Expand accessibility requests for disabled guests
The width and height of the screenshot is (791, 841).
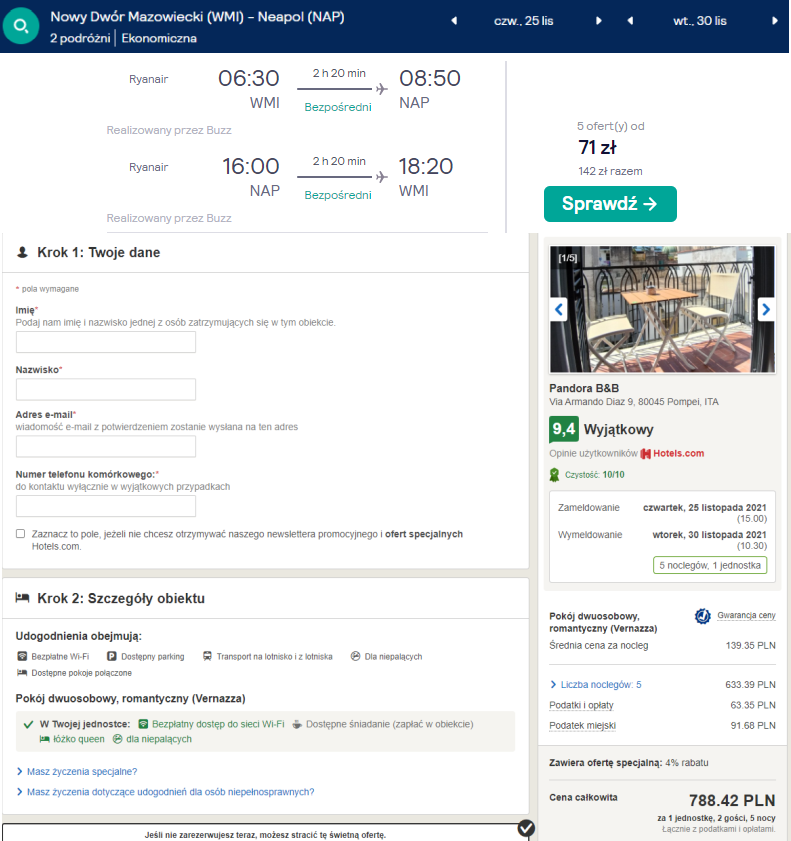[x=165, y=792]
